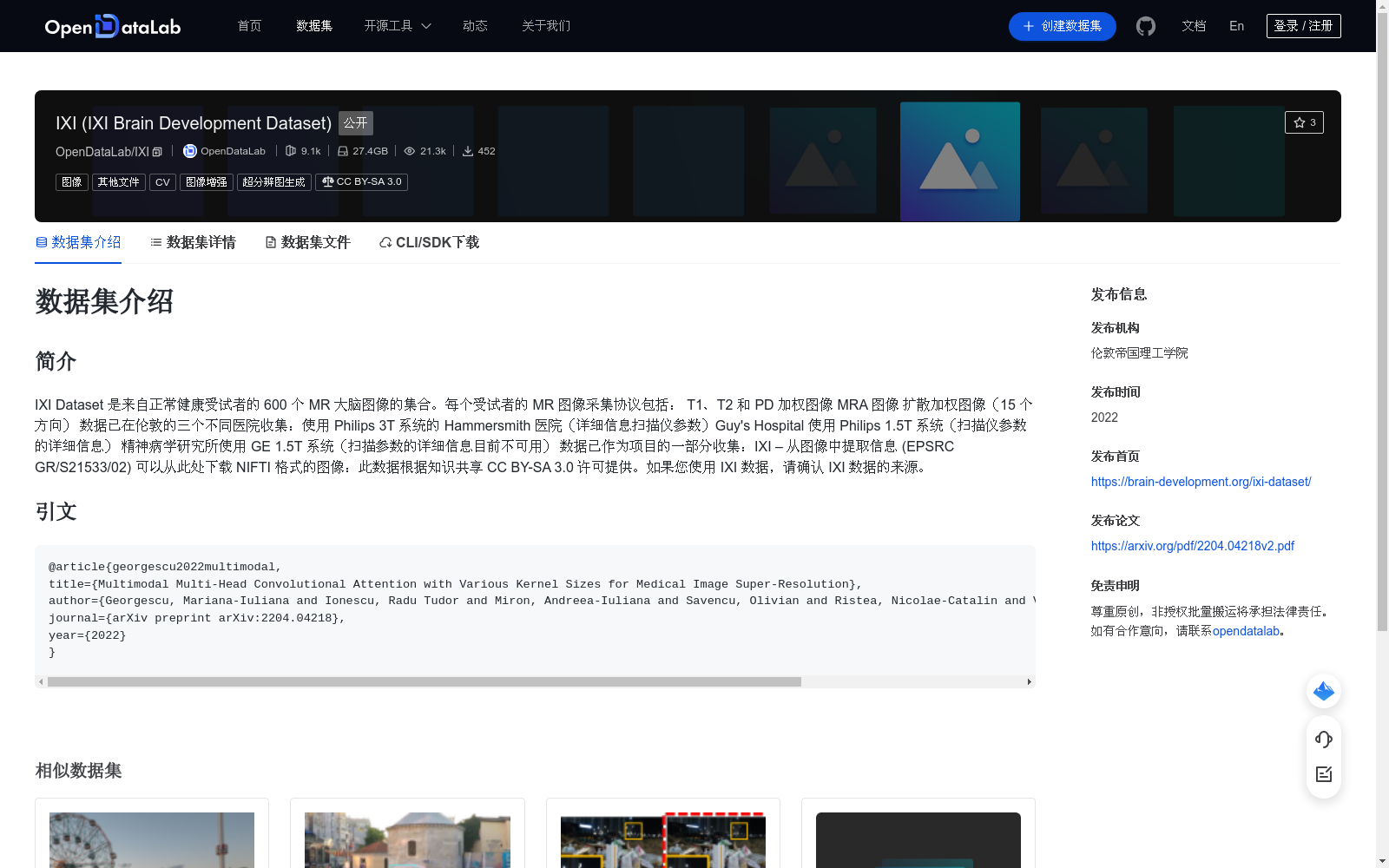Click the blue mountain floating icon
Image resolution: width=1389 pixels, height=868 pixels.
pyautogui.click(x=1323, y=691)
